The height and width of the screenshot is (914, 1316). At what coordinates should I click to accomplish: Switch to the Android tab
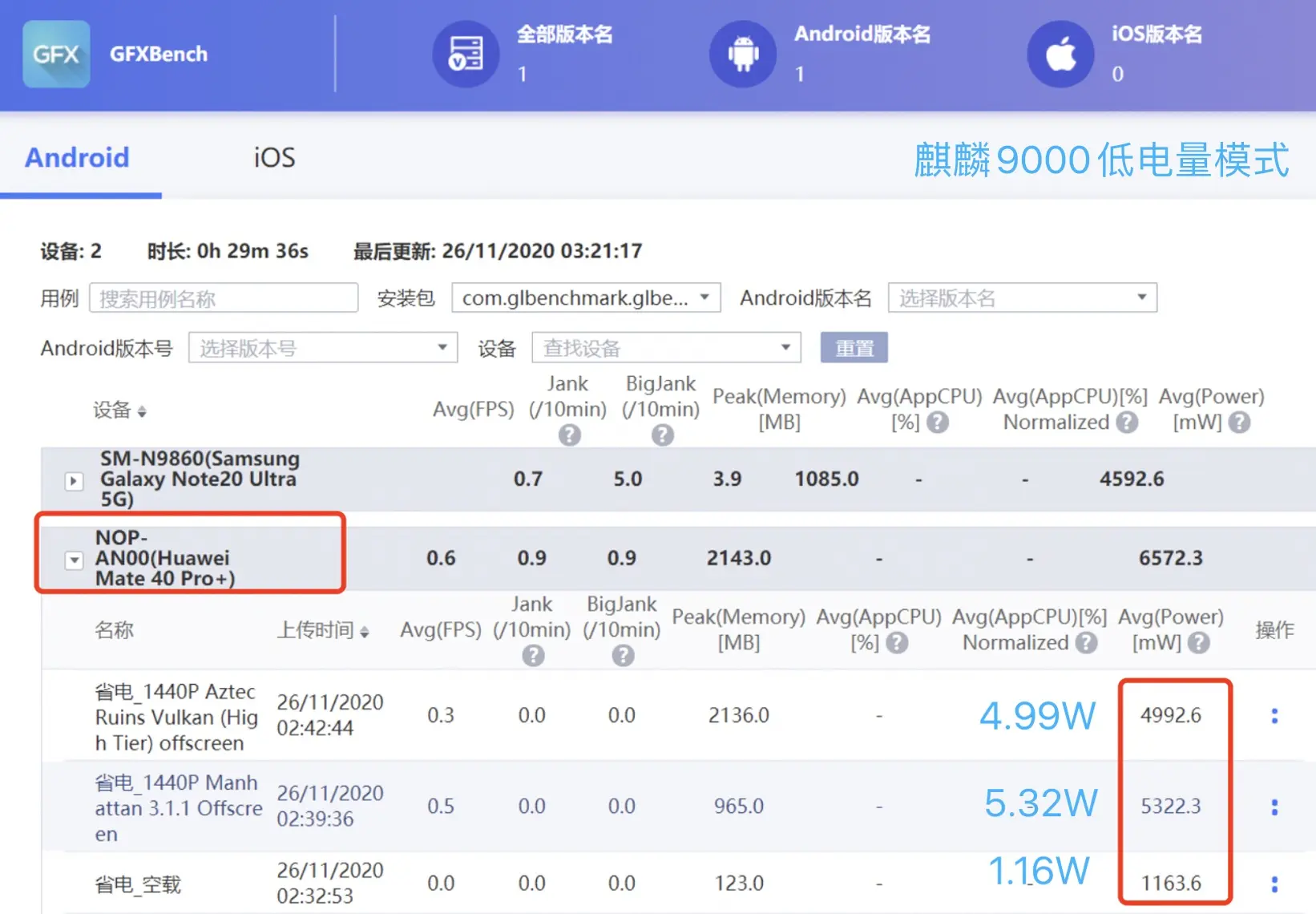[77, 158]
